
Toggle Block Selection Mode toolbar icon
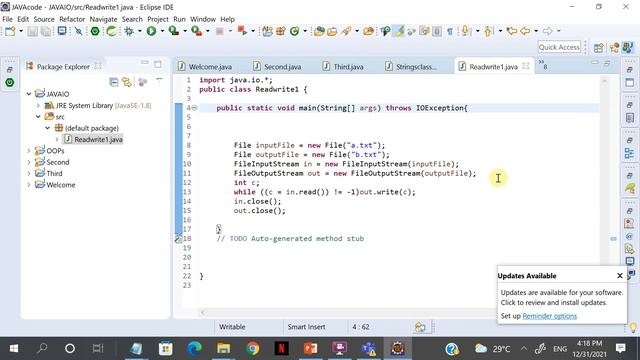coord(437,31)
